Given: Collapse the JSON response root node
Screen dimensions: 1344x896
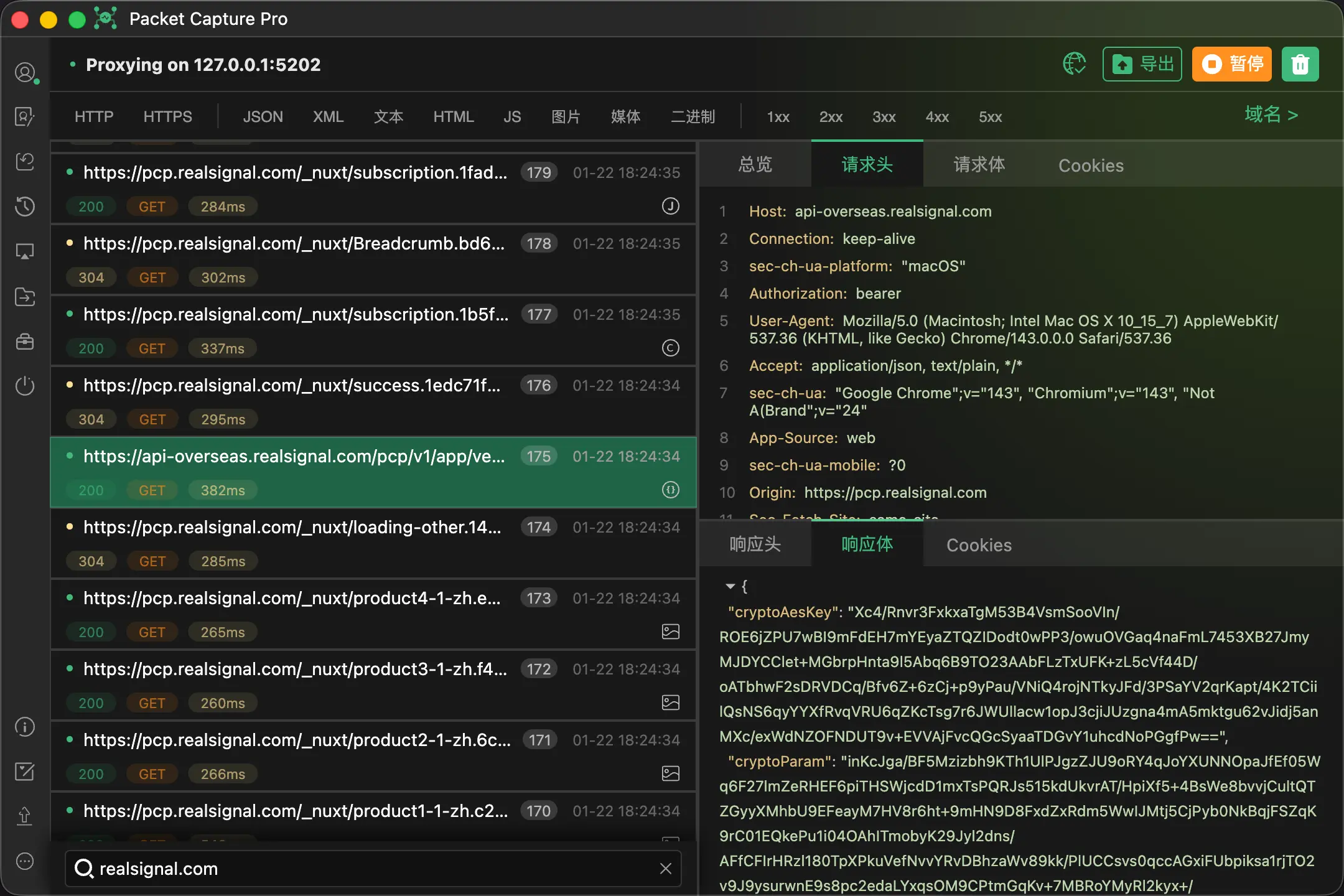Looking at the screenshot, I should point(730,586).
